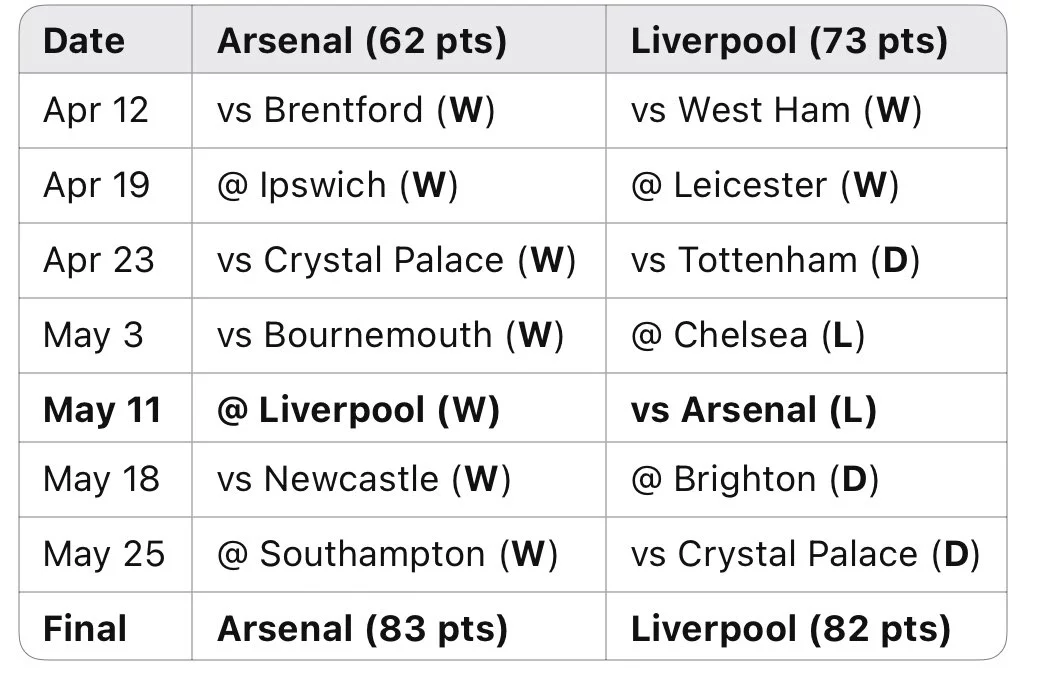Click the Arsenal (62 pts) header
The height and width of the screenshot is (673, 1042).
[361, 41]
